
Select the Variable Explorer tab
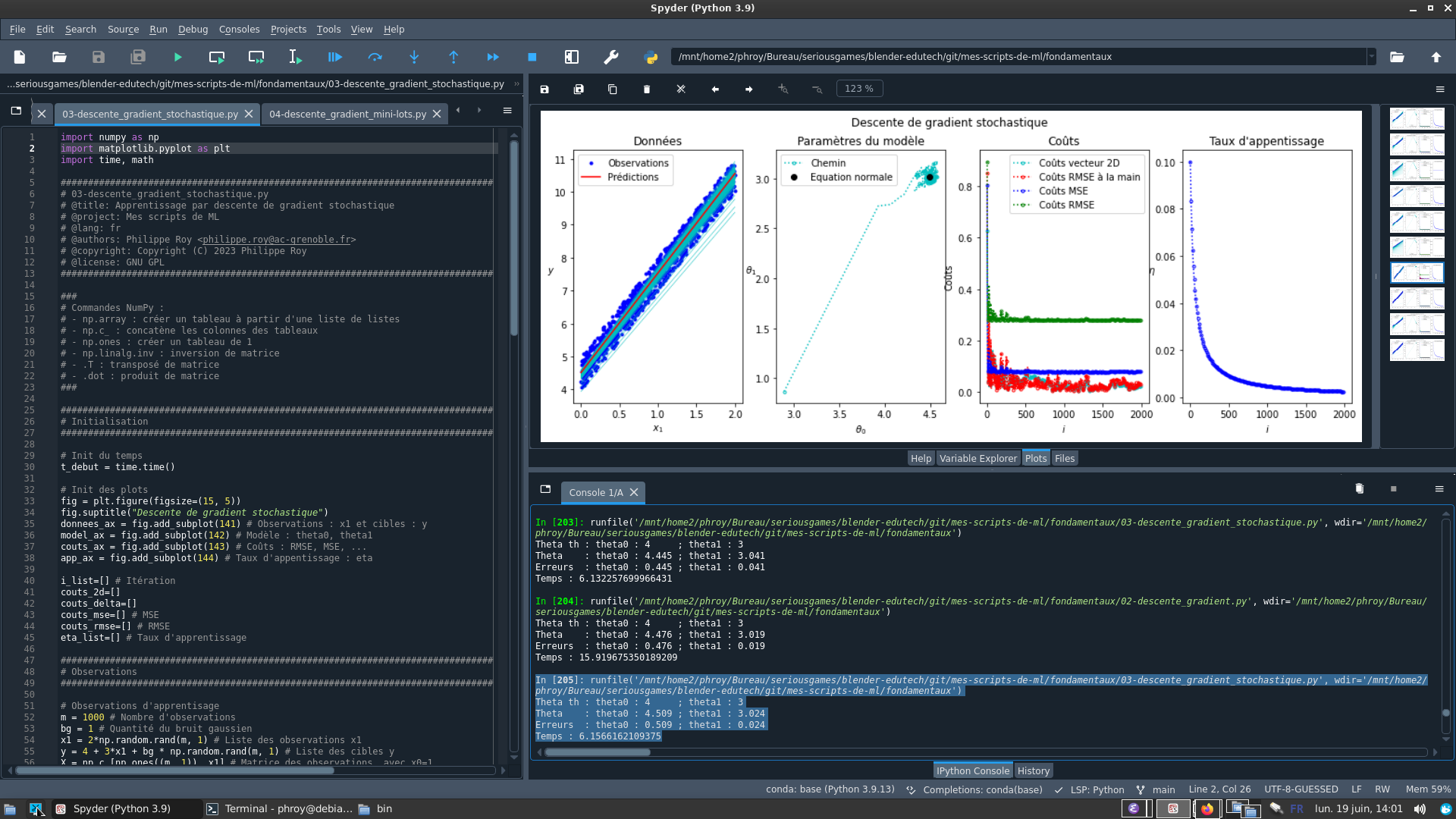click(x=977, y=458)
